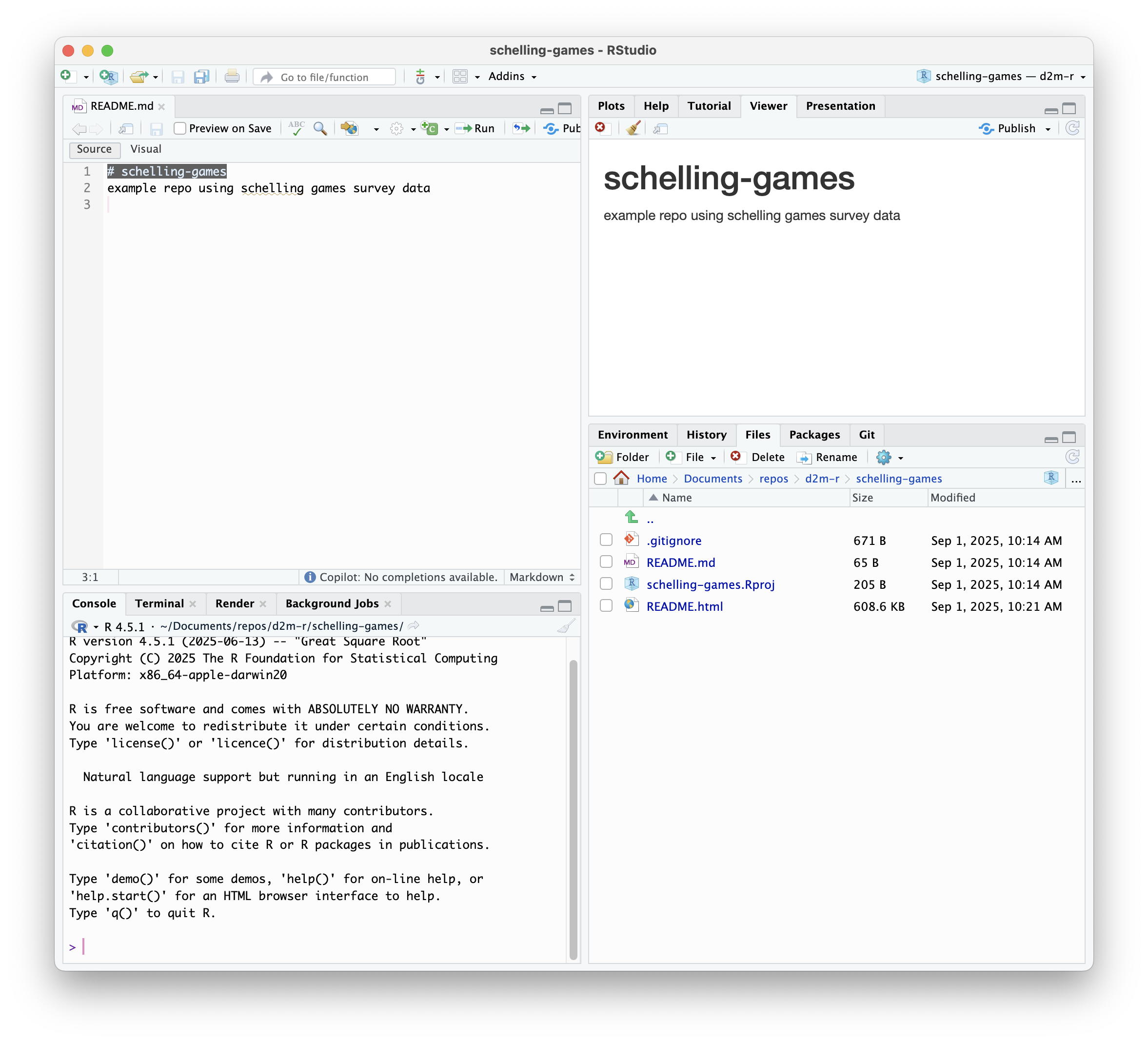Viewport: 1148px width, 1043px height.
Task: Click the Run button in editor
Action: tap(475, 128)
